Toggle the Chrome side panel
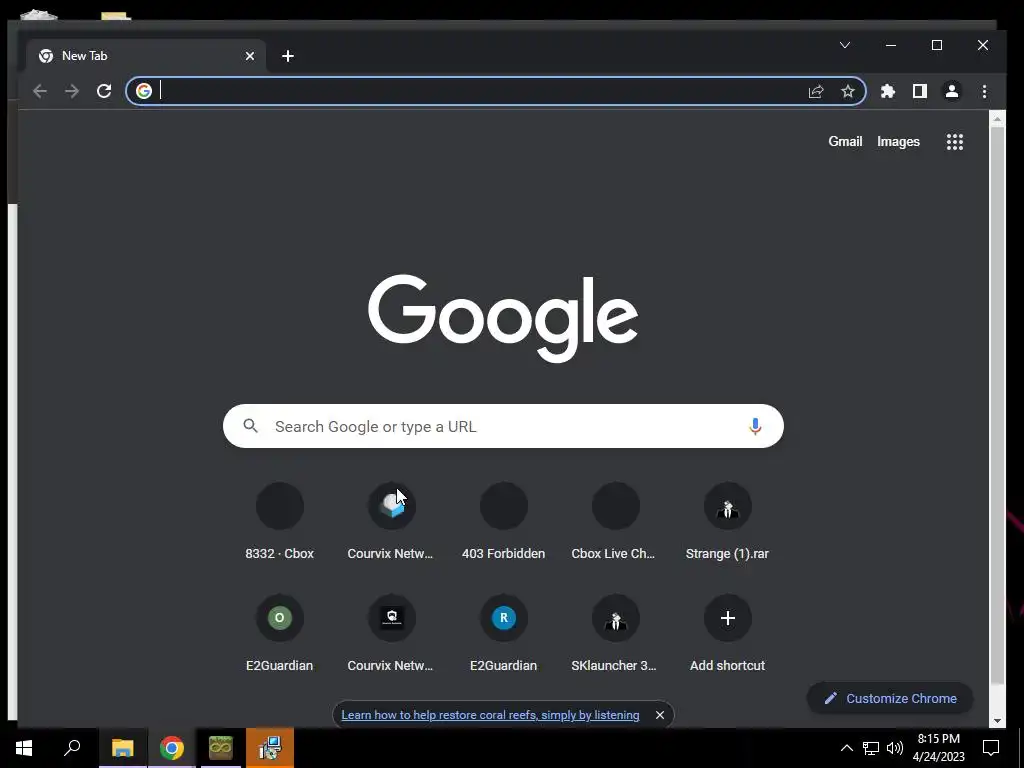1024x768 pixels. [920, 91]
